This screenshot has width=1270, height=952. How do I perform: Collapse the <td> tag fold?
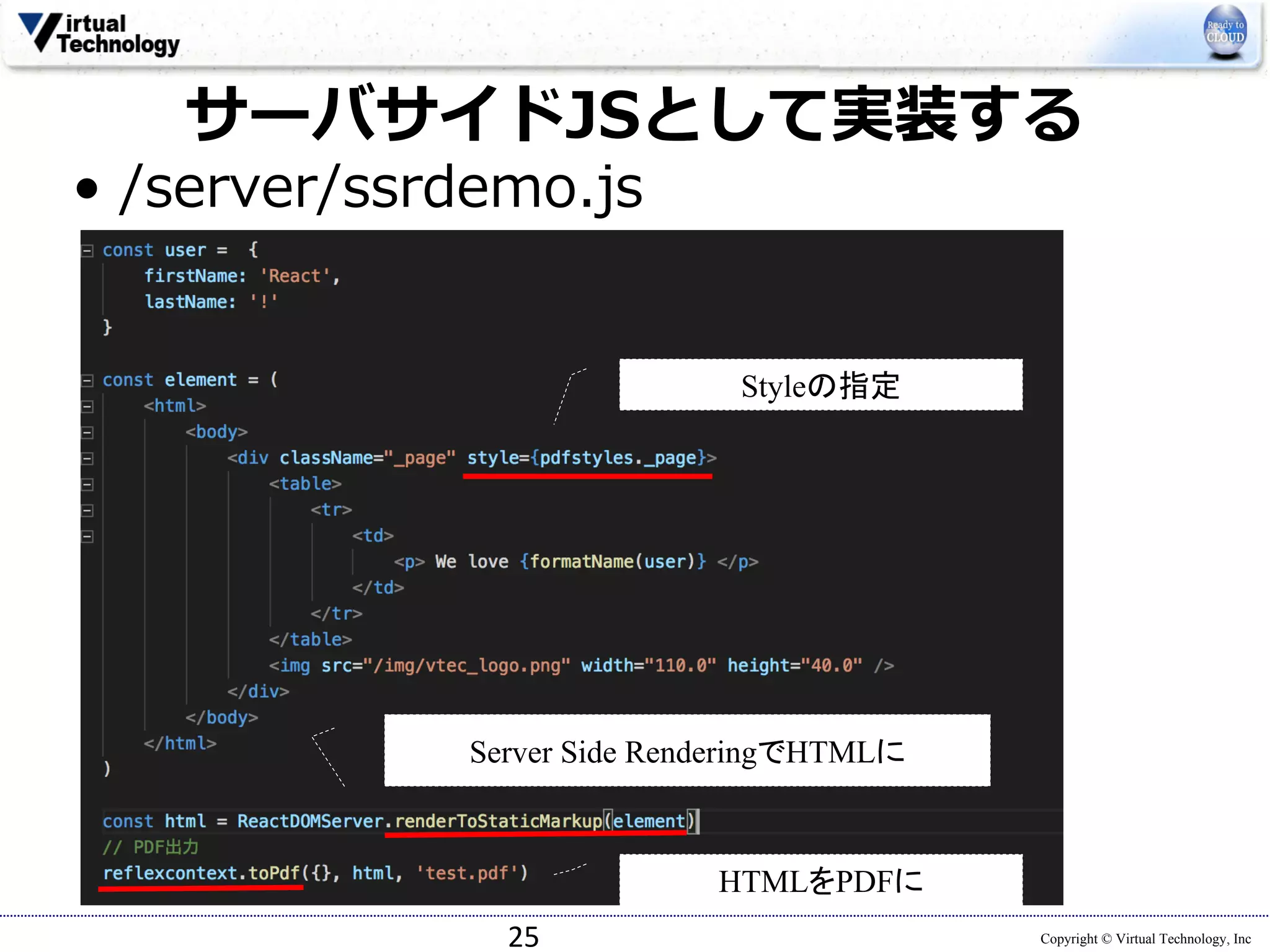coord(87,536)
